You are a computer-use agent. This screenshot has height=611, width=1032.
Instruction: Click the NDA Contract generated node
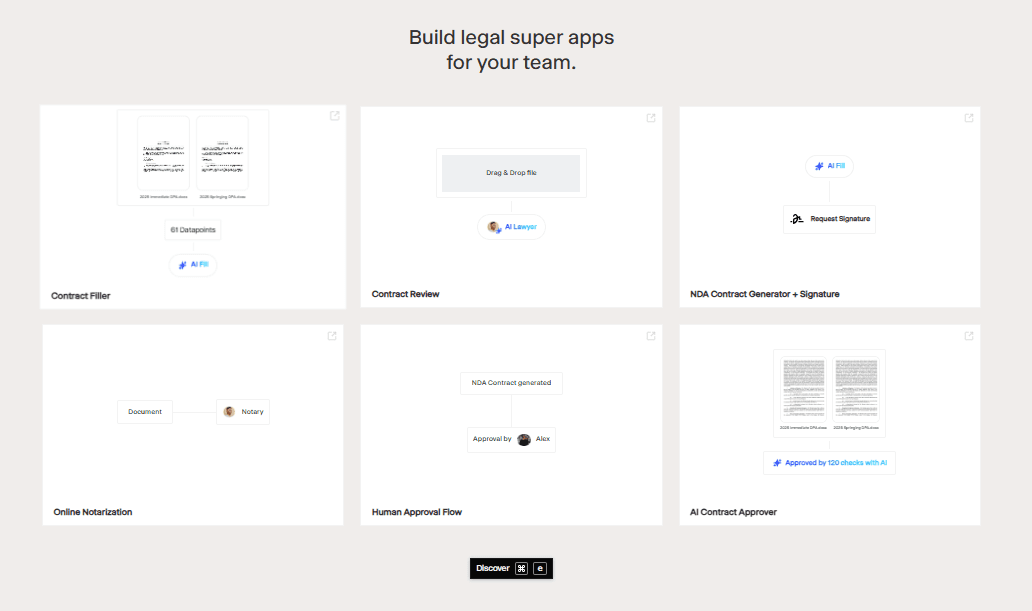(511, 383)
